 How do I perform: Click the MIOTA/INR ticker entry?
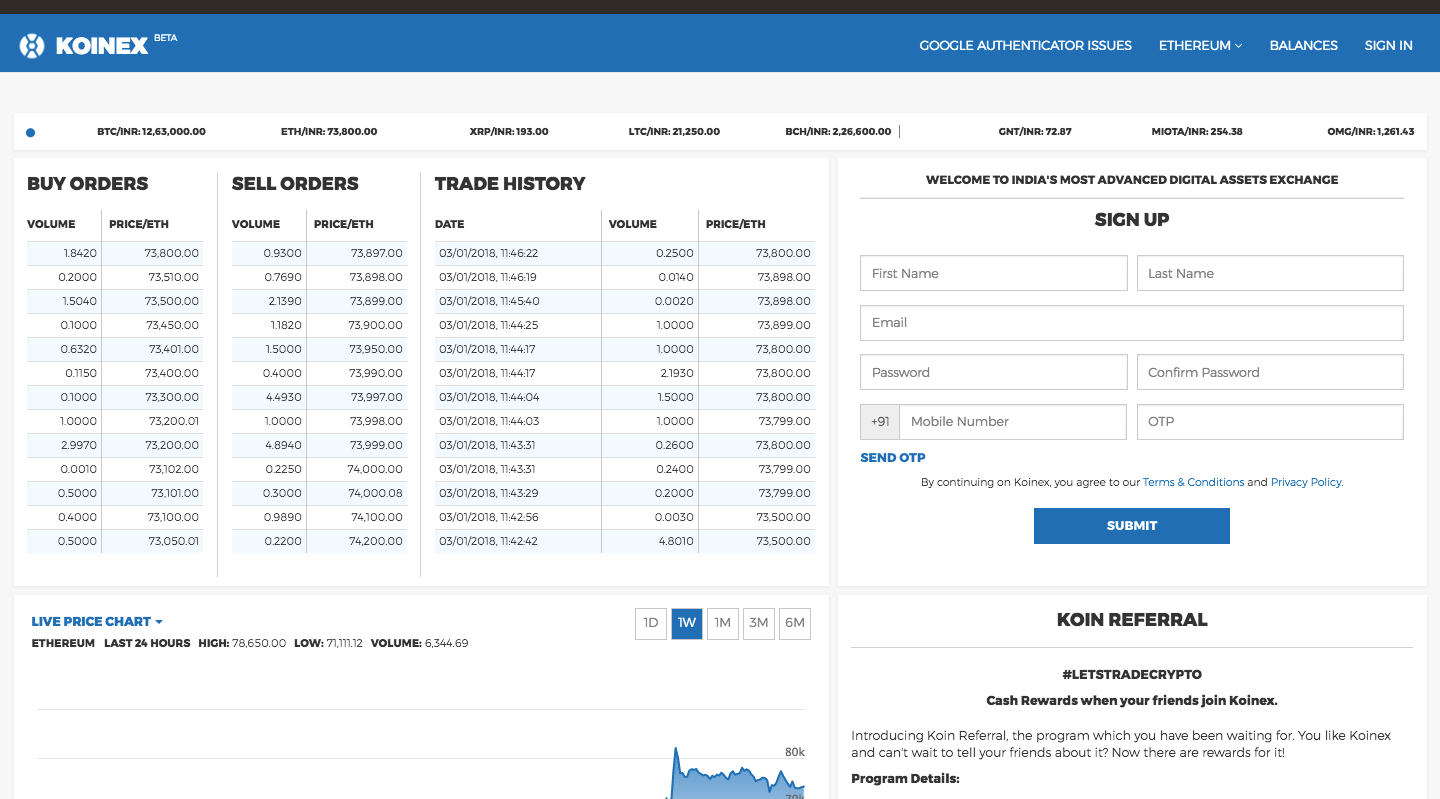click(1197, 131)
